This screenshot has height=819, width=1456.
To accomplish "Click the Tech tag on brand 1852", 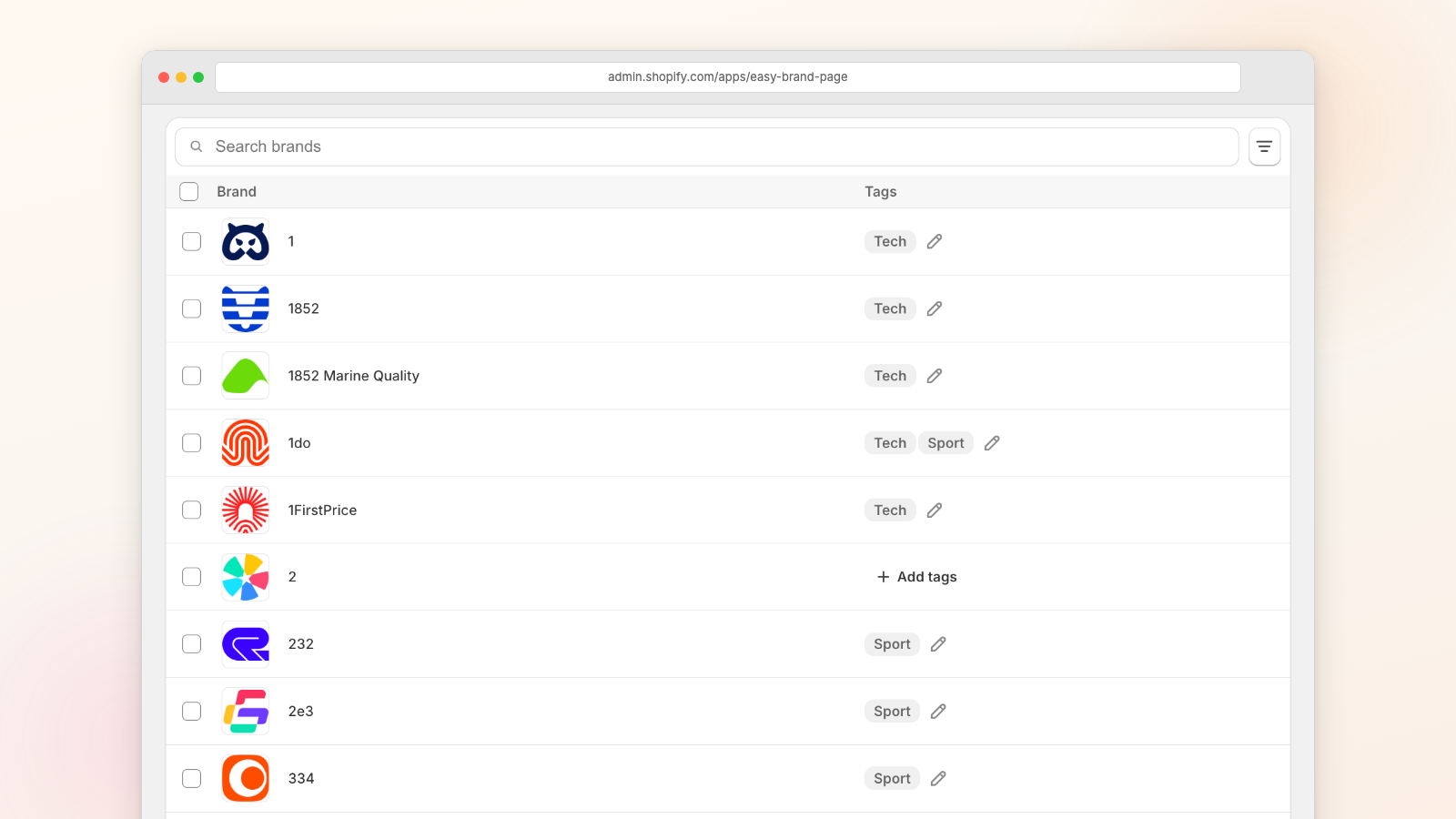I will pos(890,308).
